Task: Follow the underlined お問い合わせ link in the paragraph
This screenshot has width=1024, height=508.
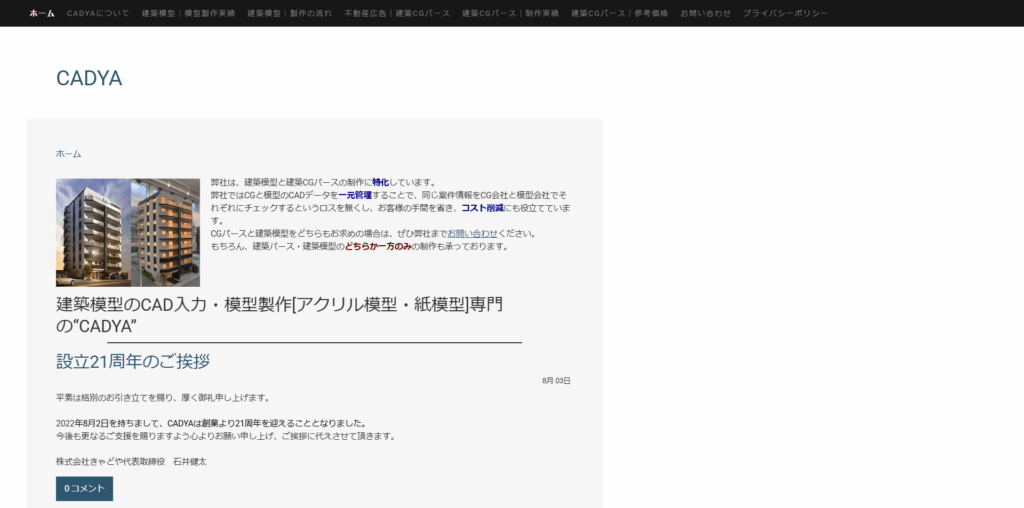Action: click(x=472, y=233)
